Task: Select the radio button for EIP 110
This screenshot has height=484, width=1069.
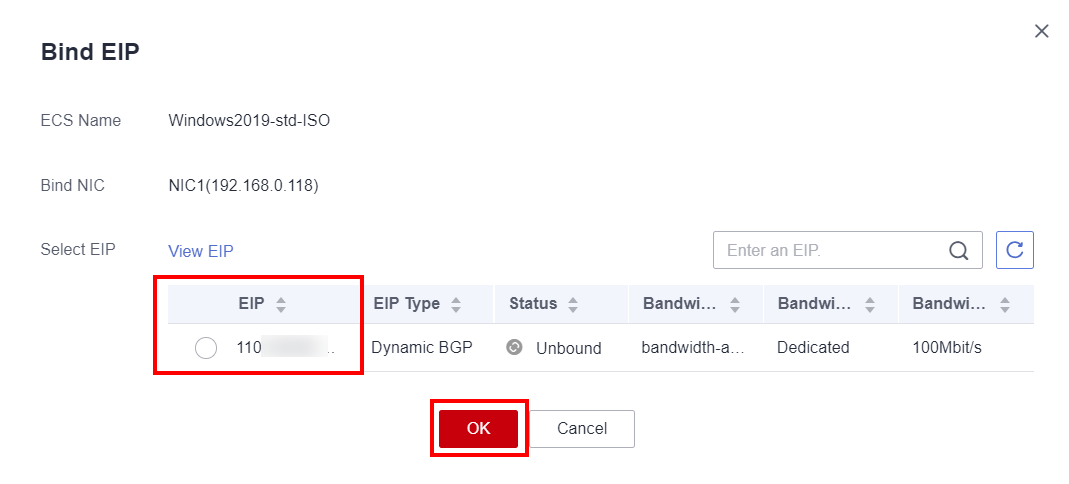Action: tap(206, 348)
